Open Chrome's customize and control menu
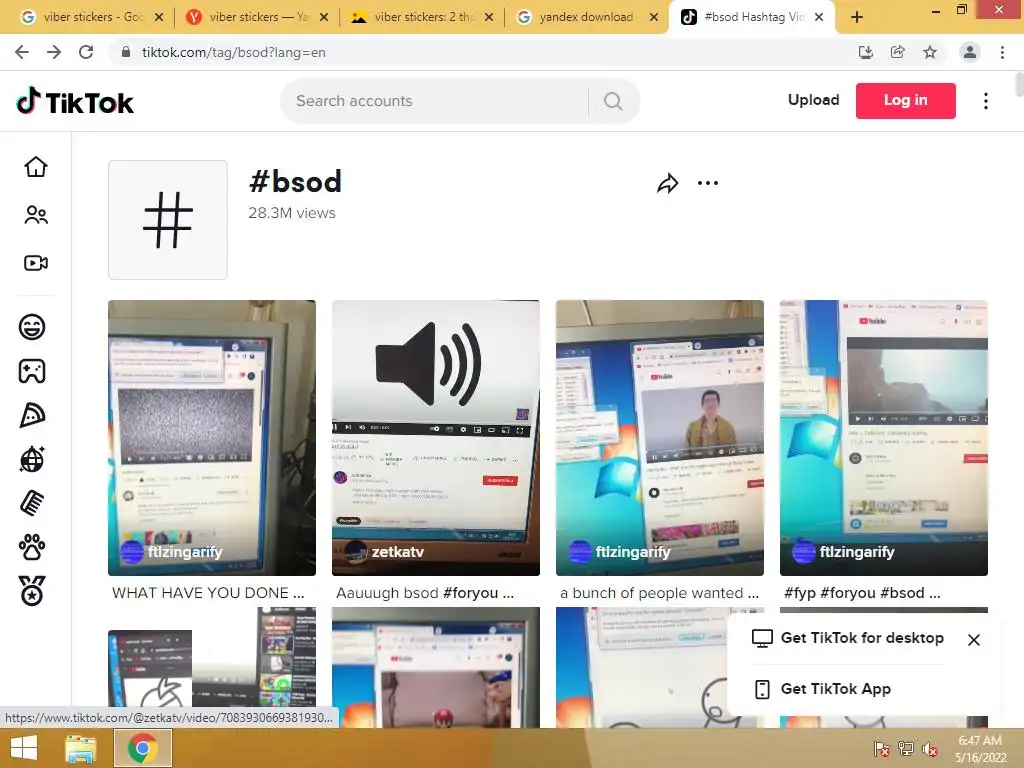This screenshot has height=768, width=1024. [x=1002, y=52]
